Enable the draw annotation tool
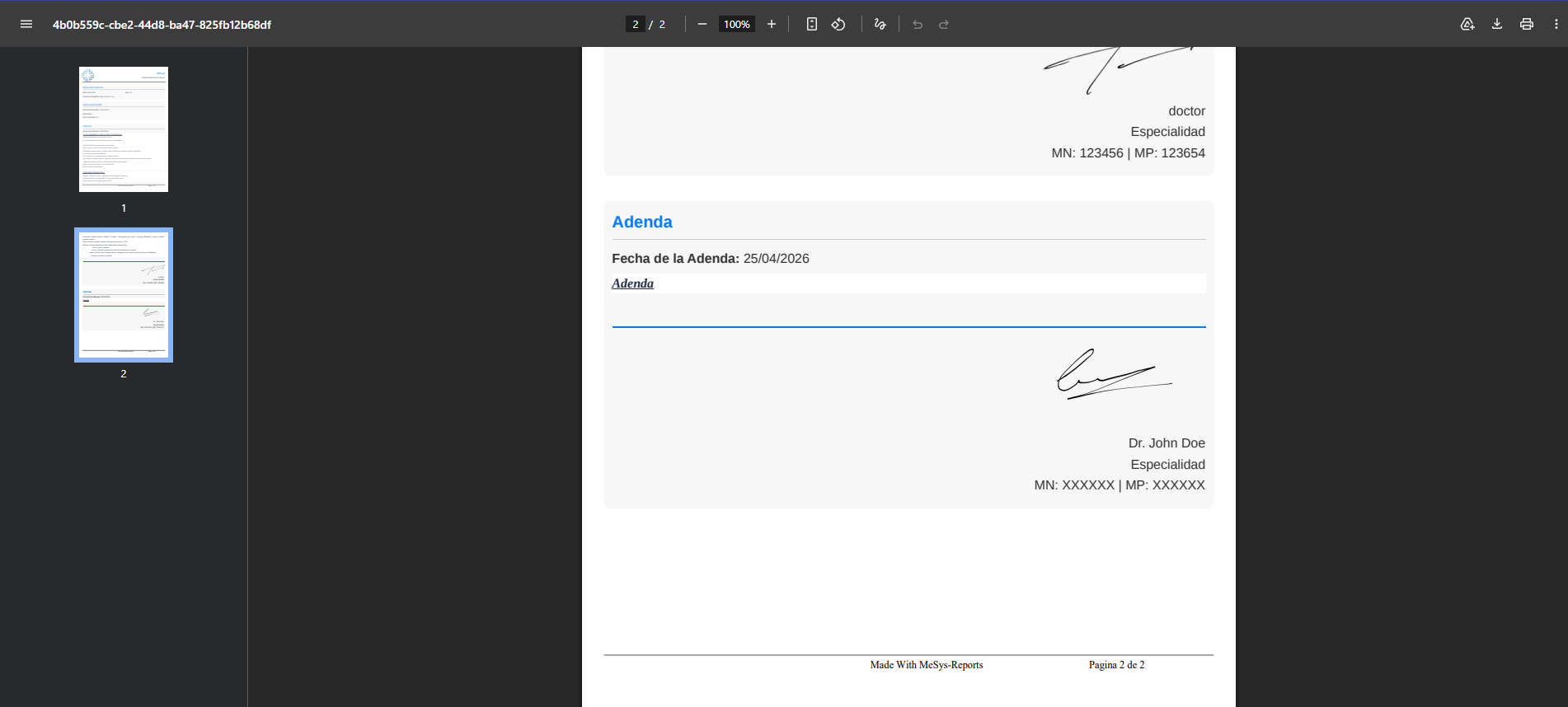This screenshot has height=707, width=1568. click(880, 24)
